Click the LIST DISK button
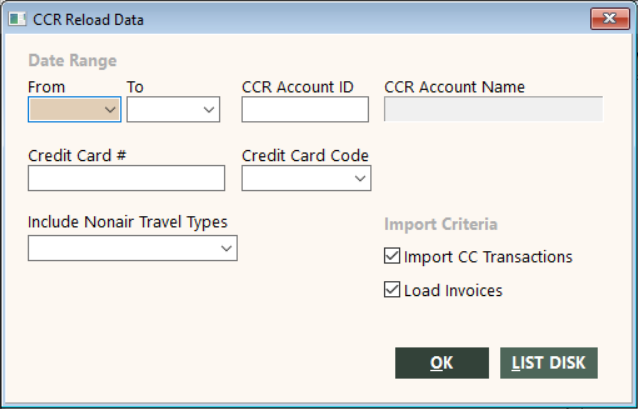The width and height of the screenshot is (638, 409). [x=549, y=363]
